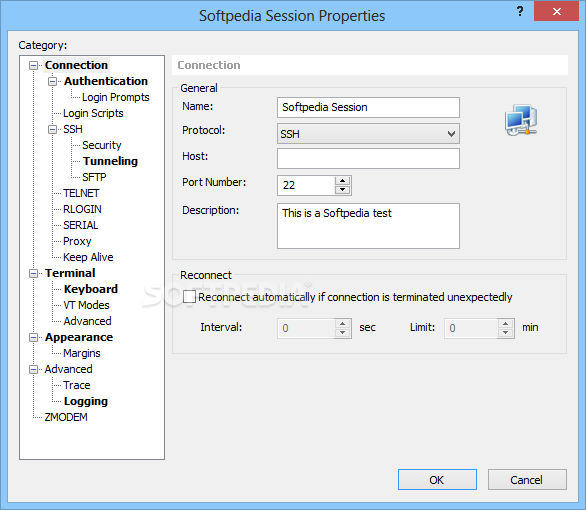586x510 pixels.
Task: Open Advanced under Terminal
Action: point(87,321)
